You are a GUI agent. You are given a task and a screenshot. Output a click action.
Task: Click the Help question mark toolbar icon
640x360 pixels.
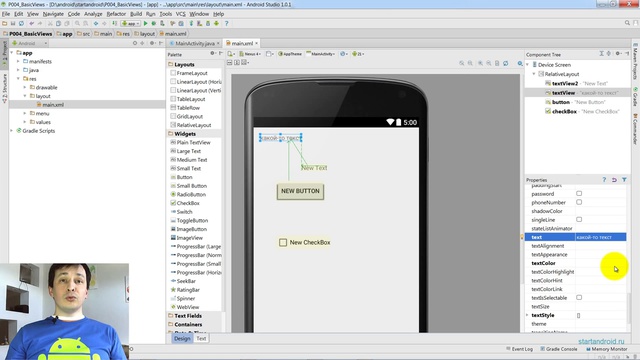tap(227, 24)
